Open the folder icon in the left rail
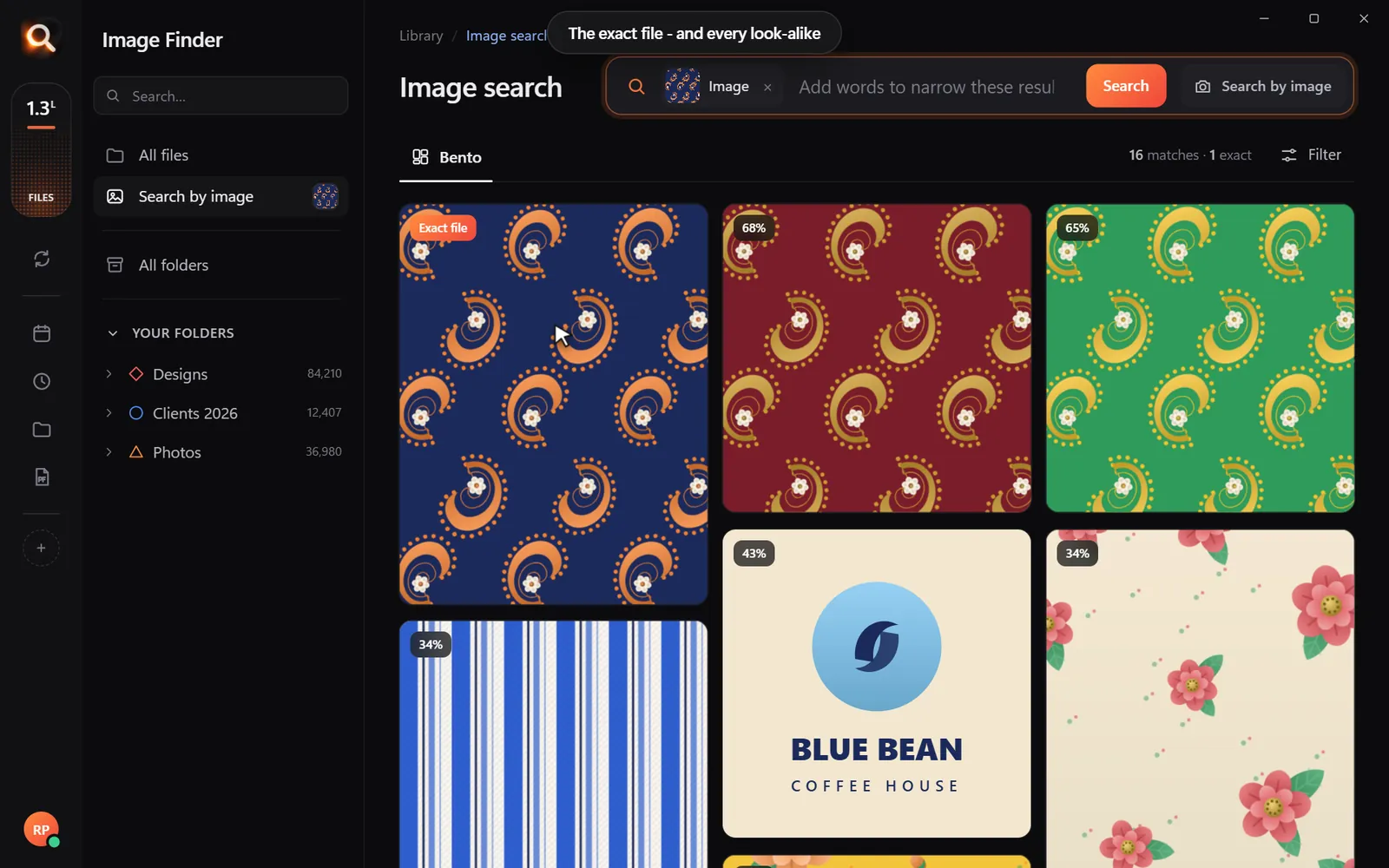Image resolution: width=1389 pixels, height=868 pixels. pos(42,430)
